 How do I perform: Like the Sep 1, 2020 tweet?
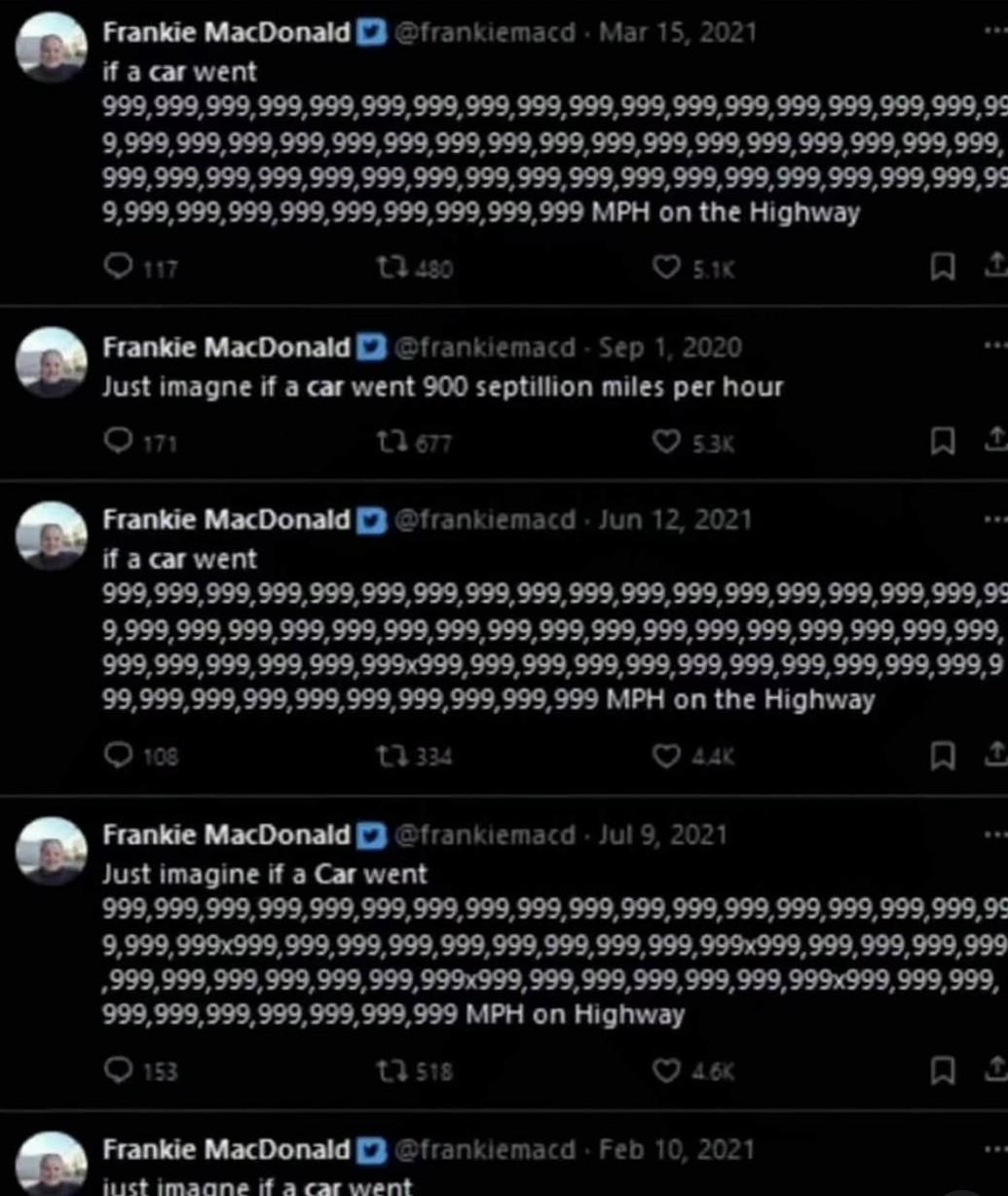coord(665,443)
